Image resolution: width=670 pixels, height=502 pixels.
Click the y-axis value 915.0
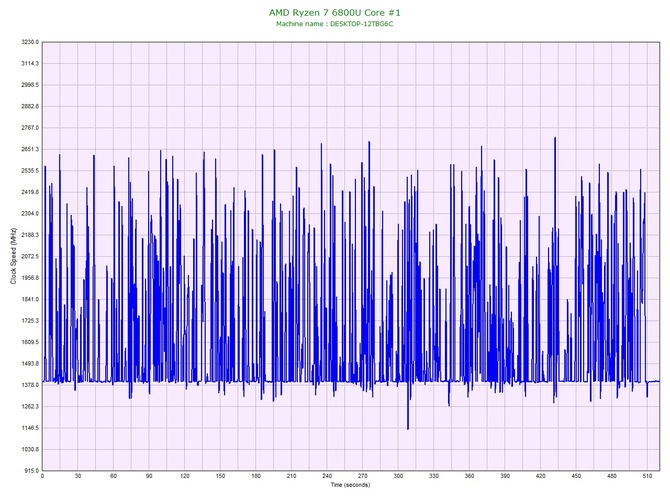click(31, 471)
